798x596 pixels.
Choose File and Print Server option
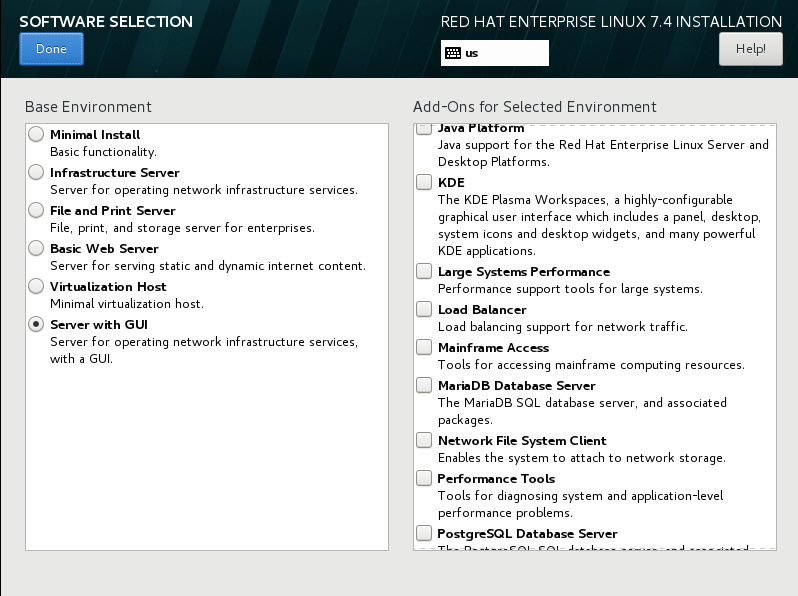36,210
